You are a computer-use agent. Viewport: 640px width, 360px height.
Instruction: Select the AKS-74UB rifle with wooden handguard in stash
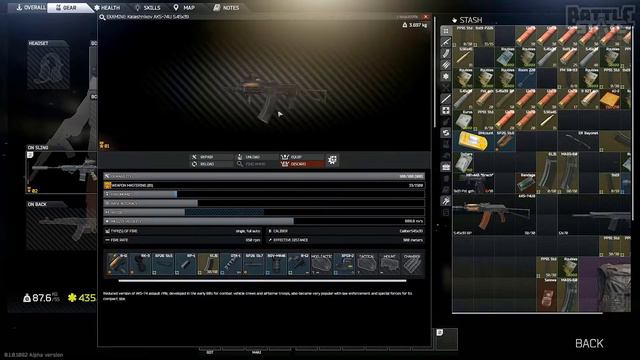coord(494,215)
